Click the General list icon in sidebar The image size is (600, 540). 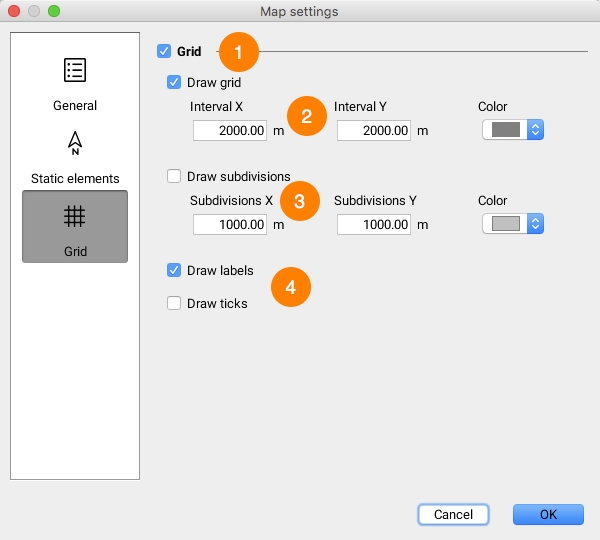[75, 70]
